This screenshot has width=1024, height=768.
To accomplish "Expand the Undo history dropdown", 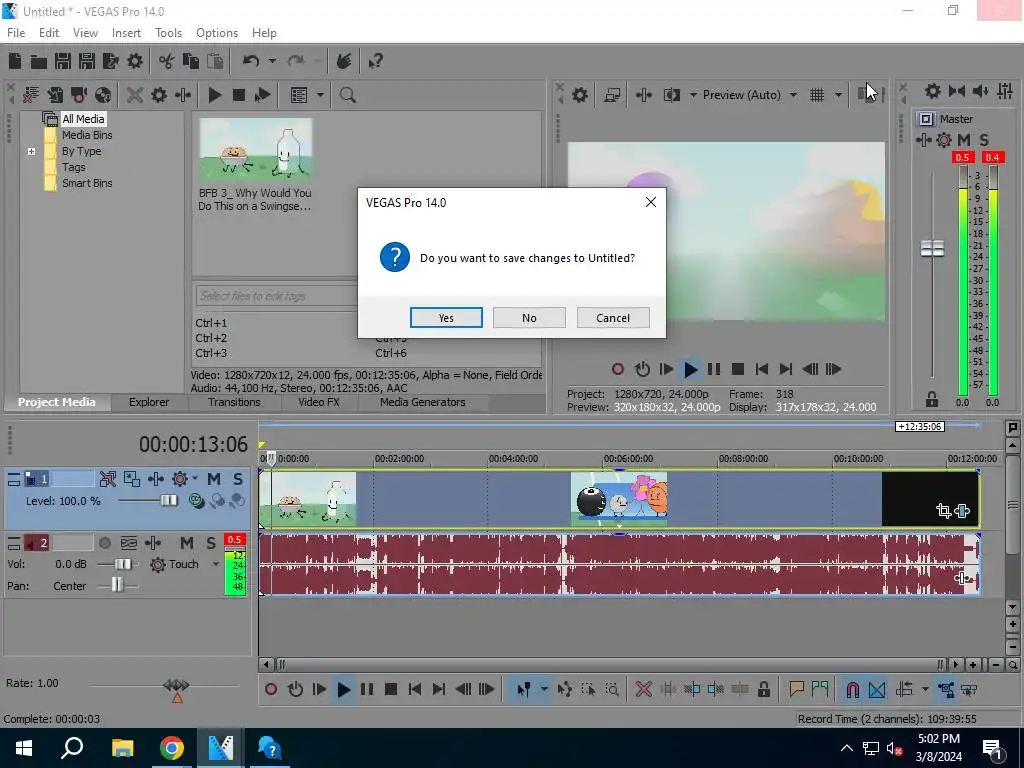I will tap(272, 61).
